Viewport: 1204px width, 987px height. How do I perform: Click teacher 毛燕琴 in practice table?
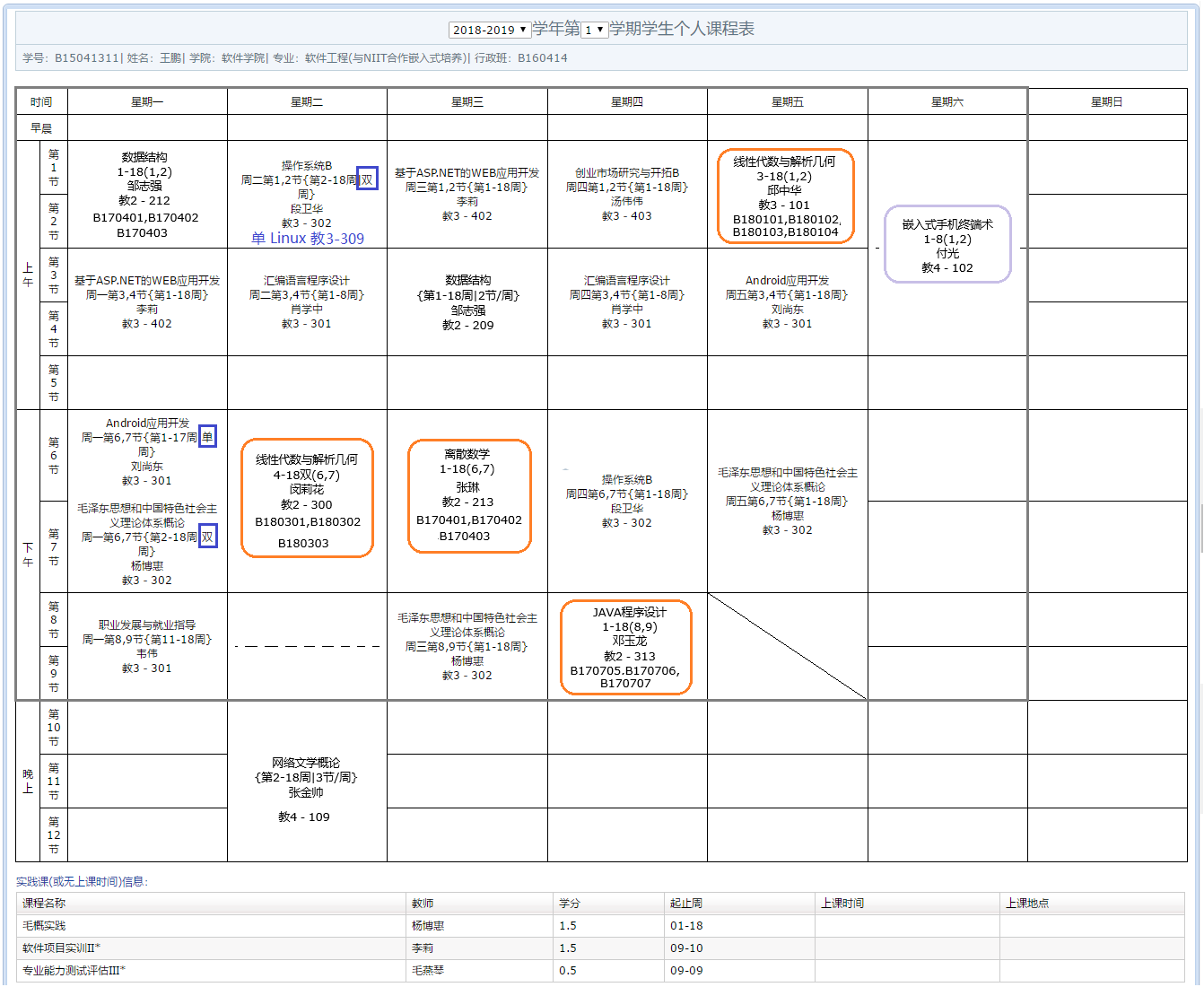pos(428,971)
